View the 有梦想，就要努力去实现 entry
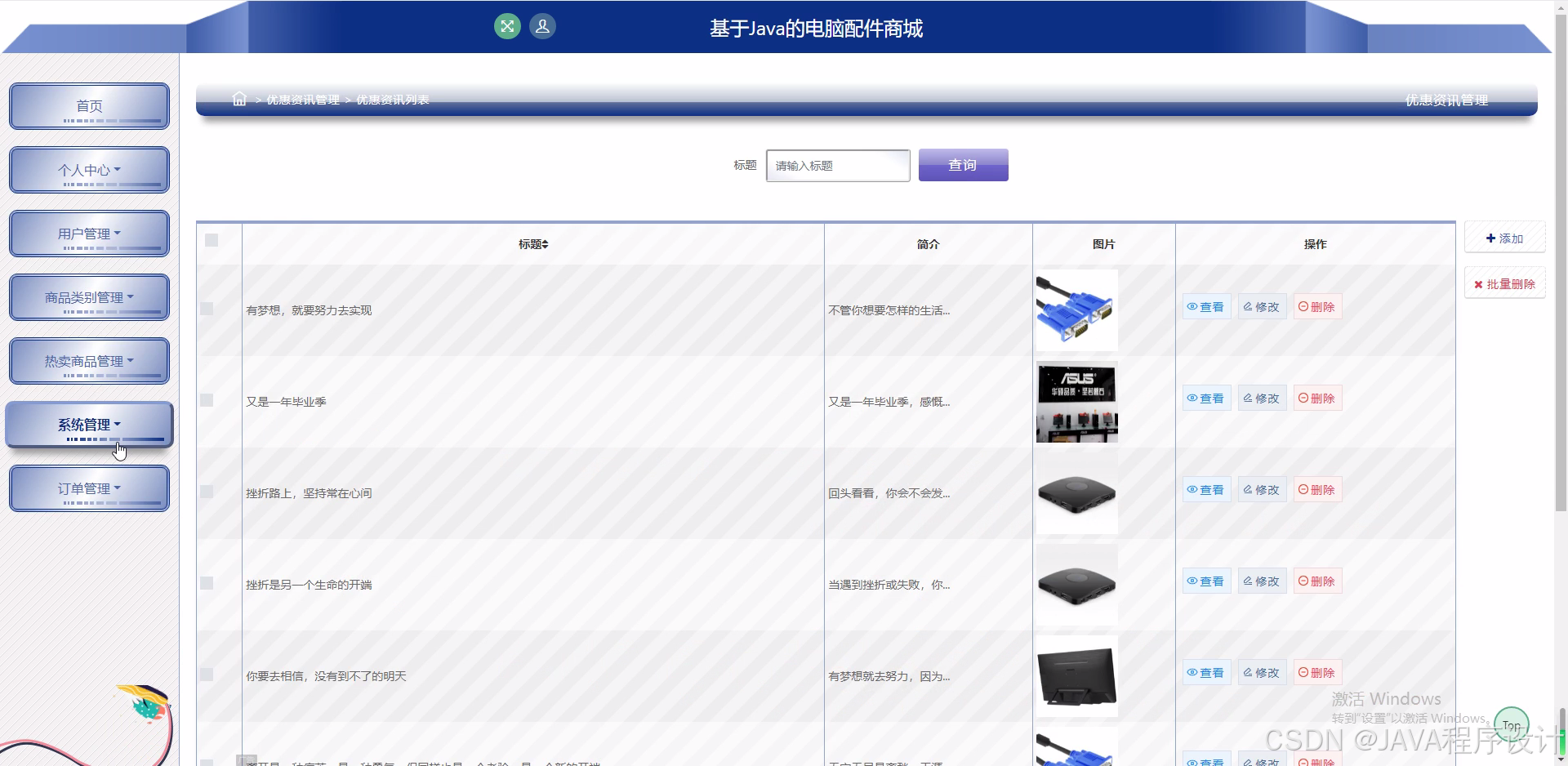 tap(1206, 307)
